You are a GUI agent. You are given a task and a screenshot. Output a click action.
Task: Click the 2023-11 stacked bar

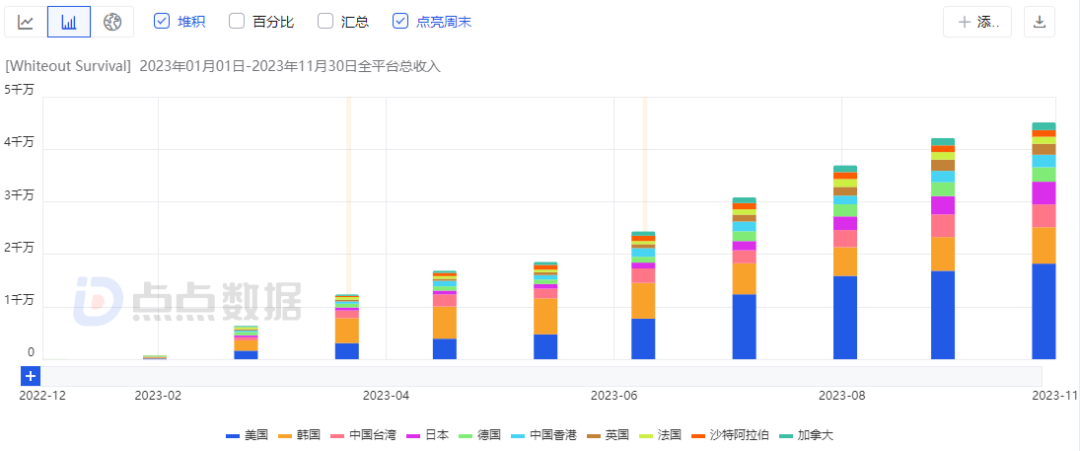[x=1043, y=241]
